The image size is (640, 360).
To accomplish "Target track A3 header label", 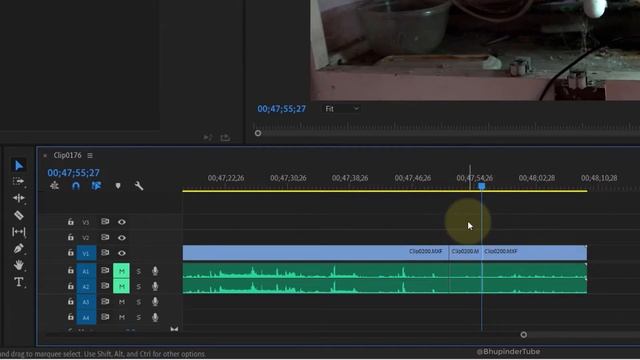I will [86, 302].
